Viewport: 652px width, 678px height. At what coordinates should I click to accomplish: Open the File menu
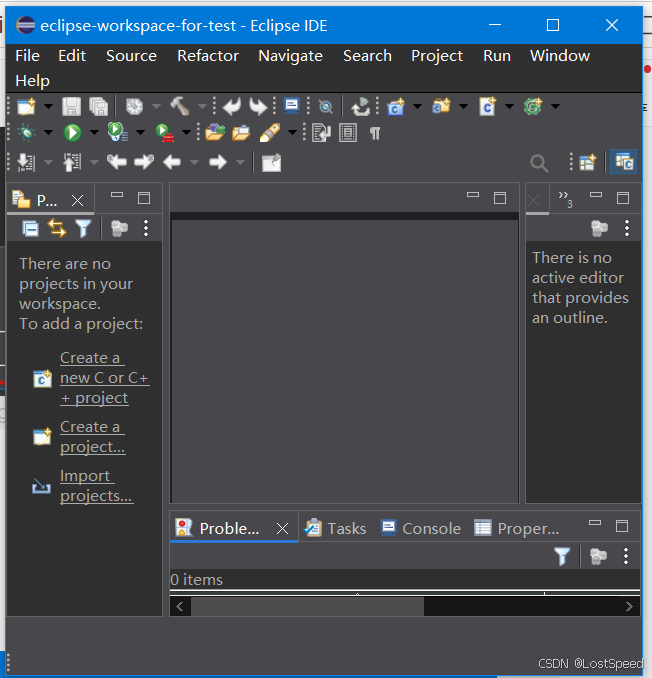28,56
